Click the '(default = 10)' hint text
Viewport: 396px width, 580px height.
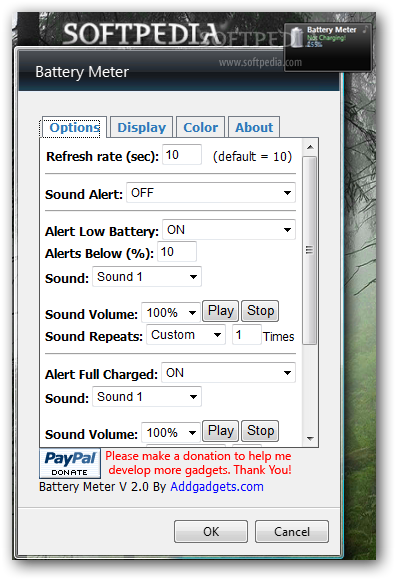252,156
